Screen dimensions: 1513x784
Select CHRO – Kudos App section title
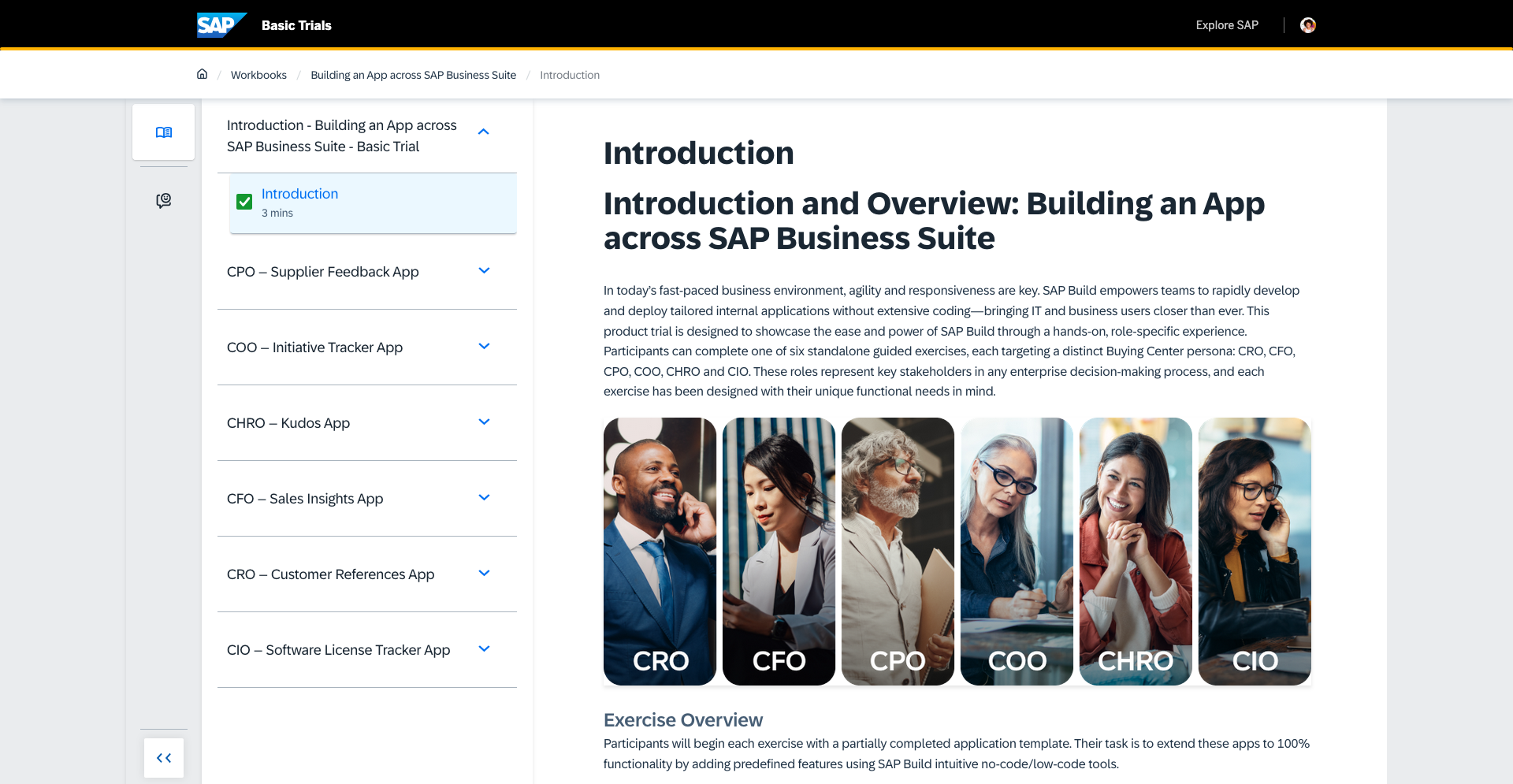point(288,423)
